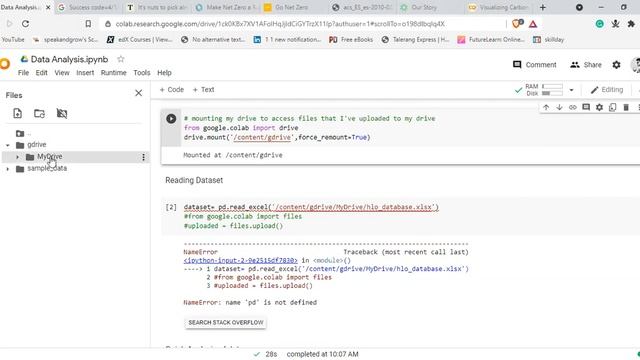The height and width of the screenshot is (360, 640).
Task: Close the Files side panel
Action: click(x=138, y=93)
